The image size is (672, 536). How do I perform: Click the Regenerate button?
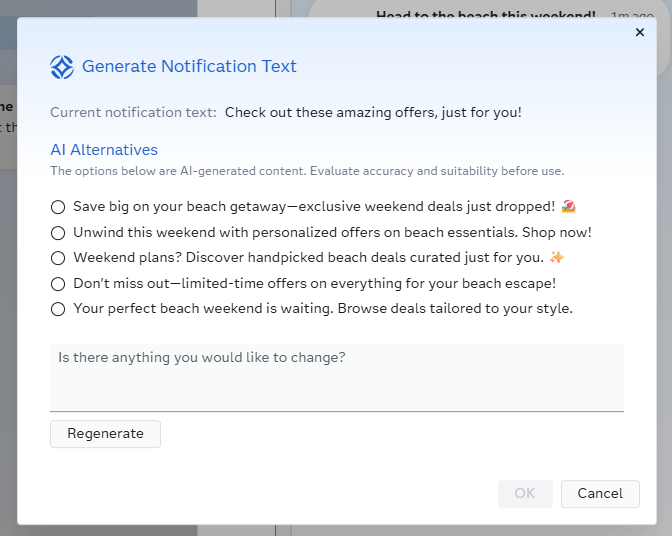[x=105, y=434]
